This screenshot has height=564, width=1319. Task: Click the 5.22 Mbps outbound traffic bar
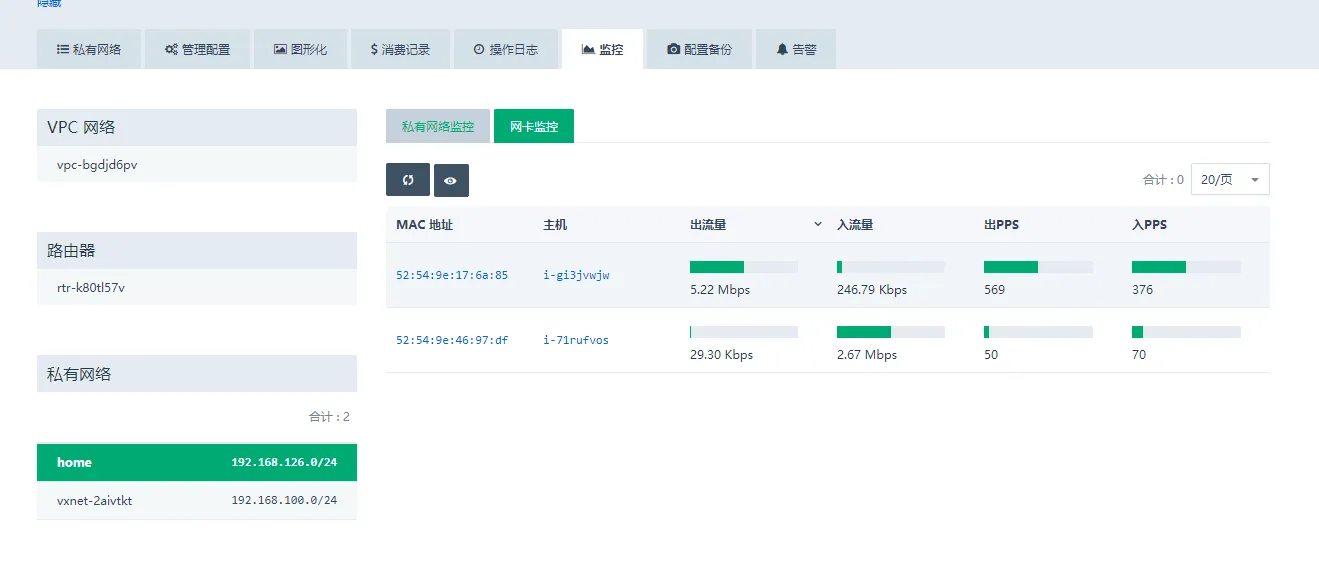(x=743, y=267)
